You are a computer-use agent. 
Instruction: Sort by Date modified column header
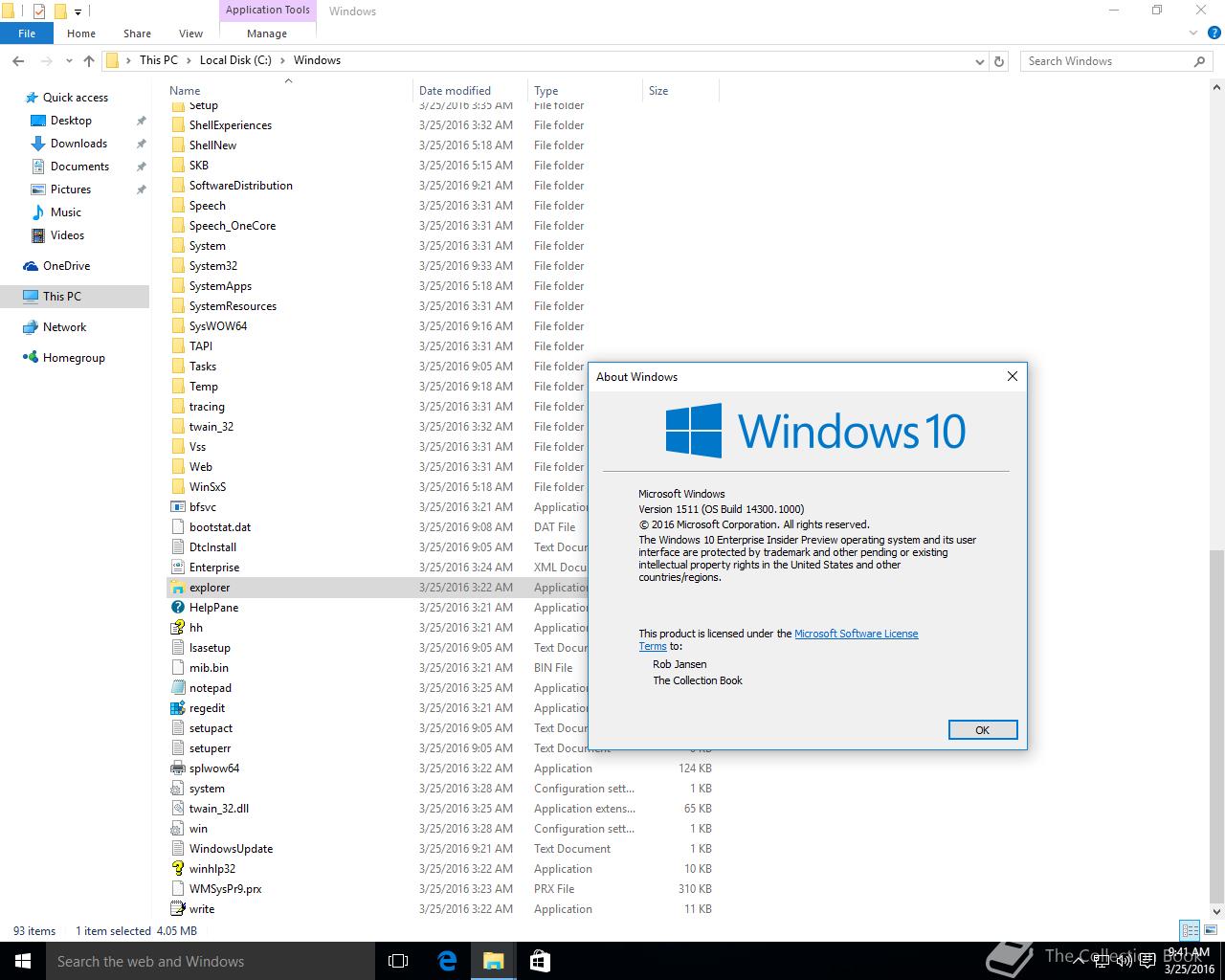coord(471,91)
